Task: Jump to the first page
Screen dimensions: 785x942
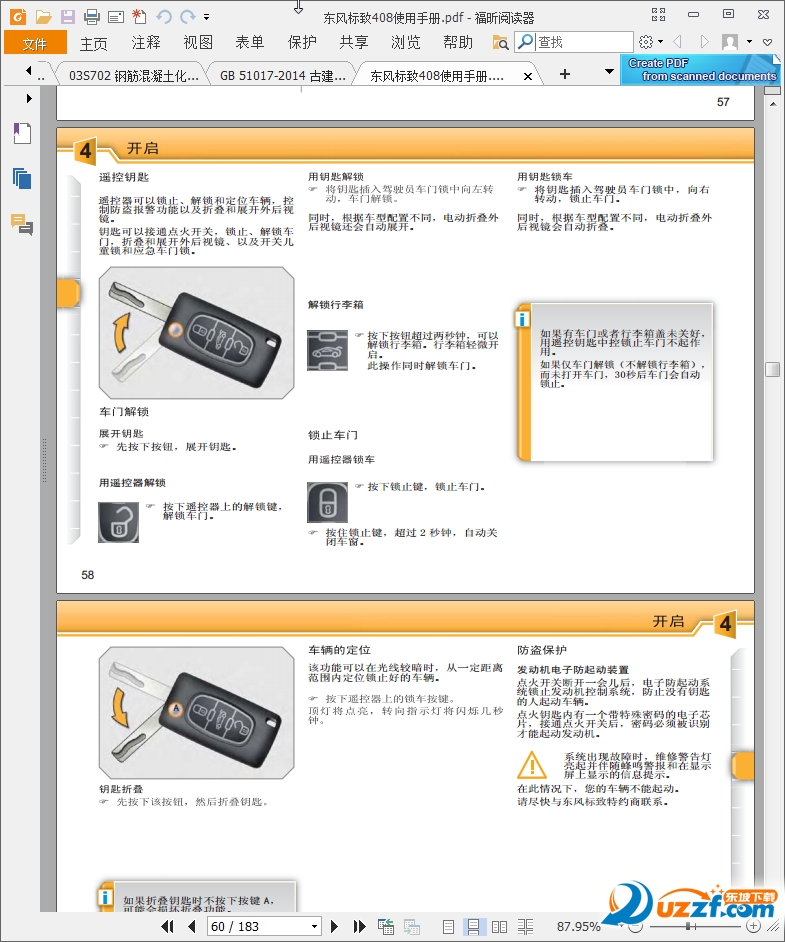Action: click(x=168, y=926)
